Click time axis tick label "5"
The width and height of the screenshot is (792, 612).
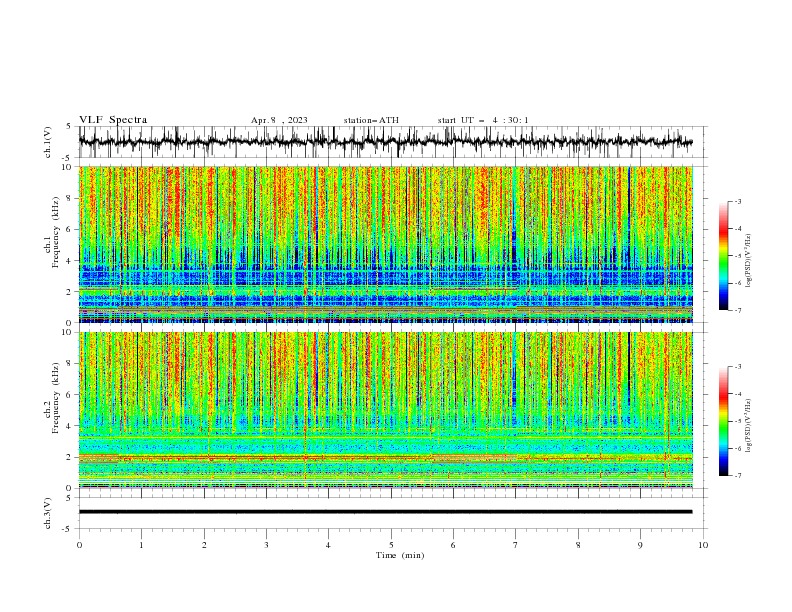[x=391, y=545]
